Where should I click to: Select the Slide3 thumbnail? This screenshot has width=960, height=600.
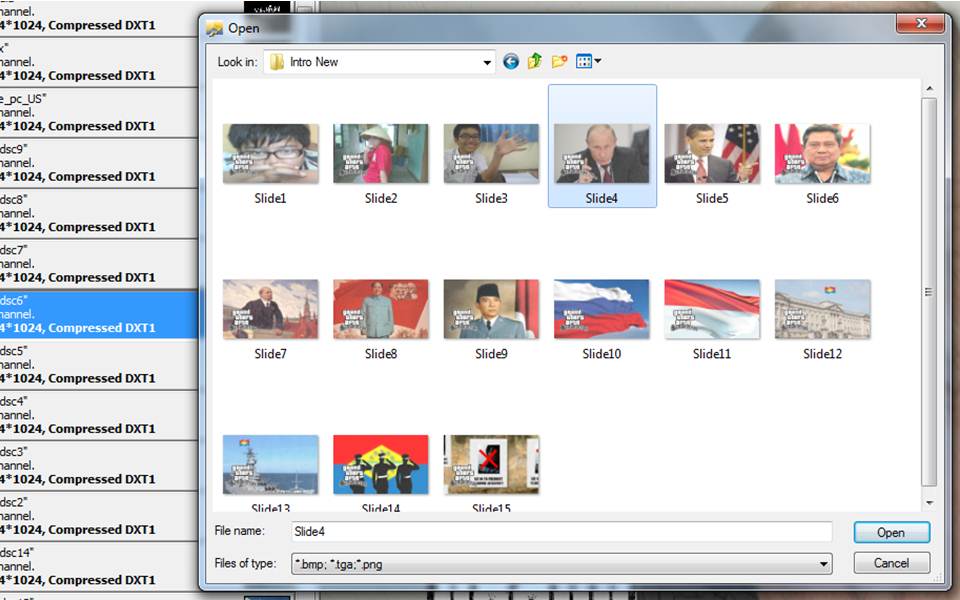click(491, 154)
